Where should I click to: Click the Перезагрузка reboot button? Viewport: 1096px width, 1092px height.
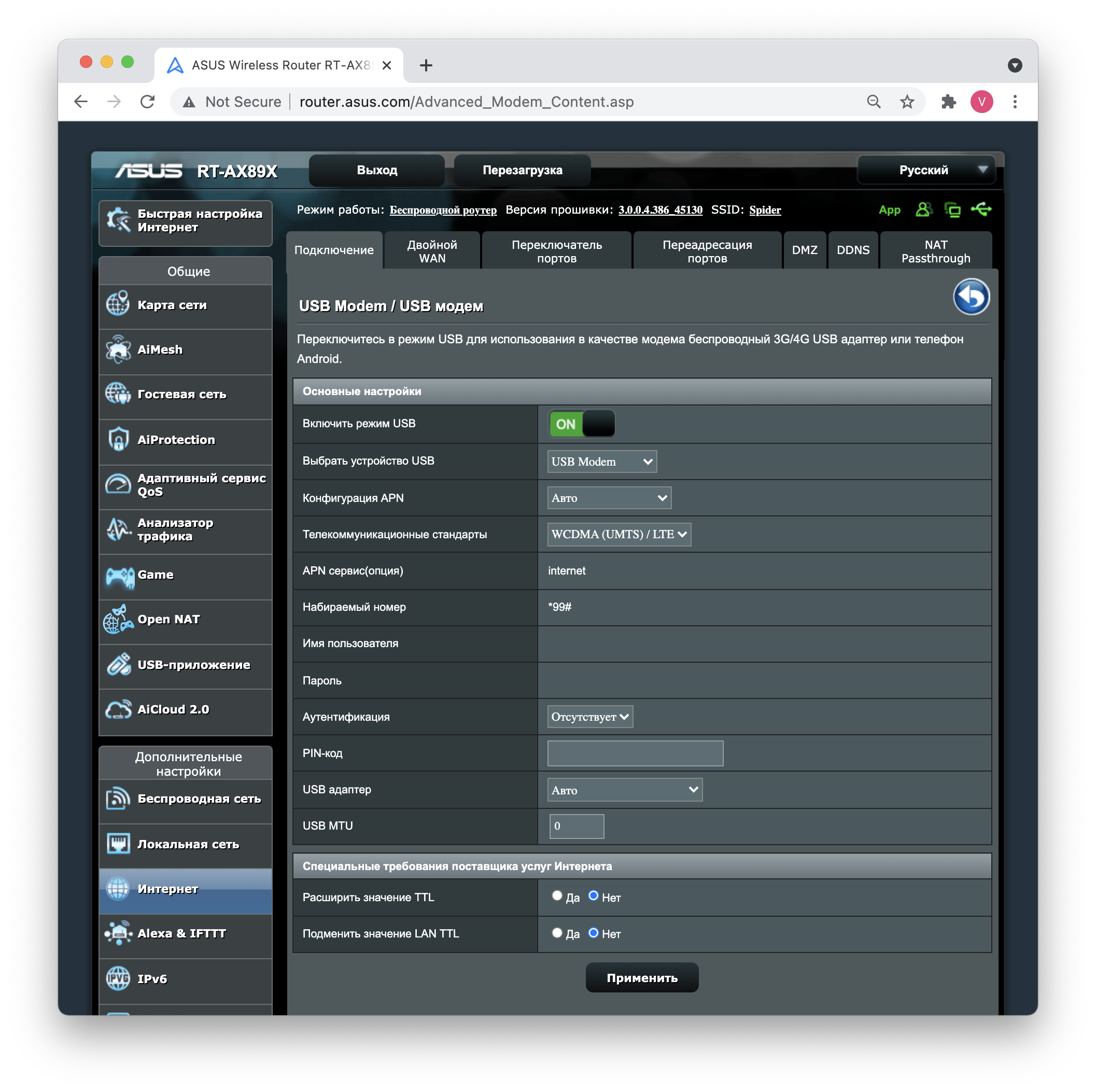[523, 170]
